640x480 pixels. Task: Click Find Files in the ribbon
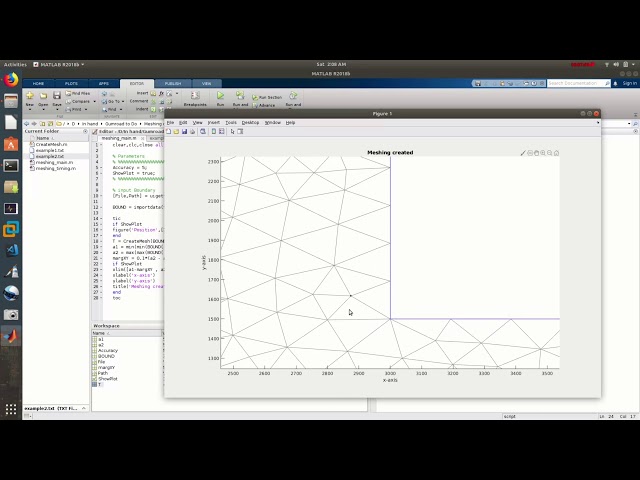(x=78, y=93)
